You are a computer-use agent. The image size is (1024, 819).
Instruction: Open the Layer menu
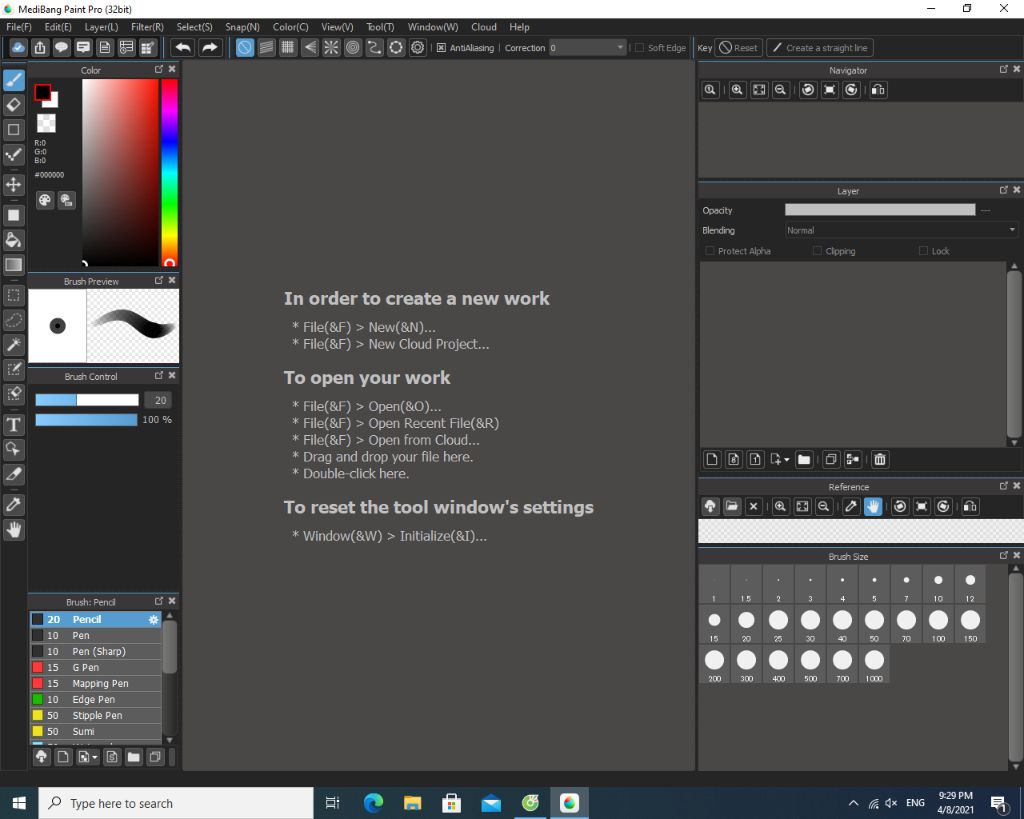click(101, 27)
